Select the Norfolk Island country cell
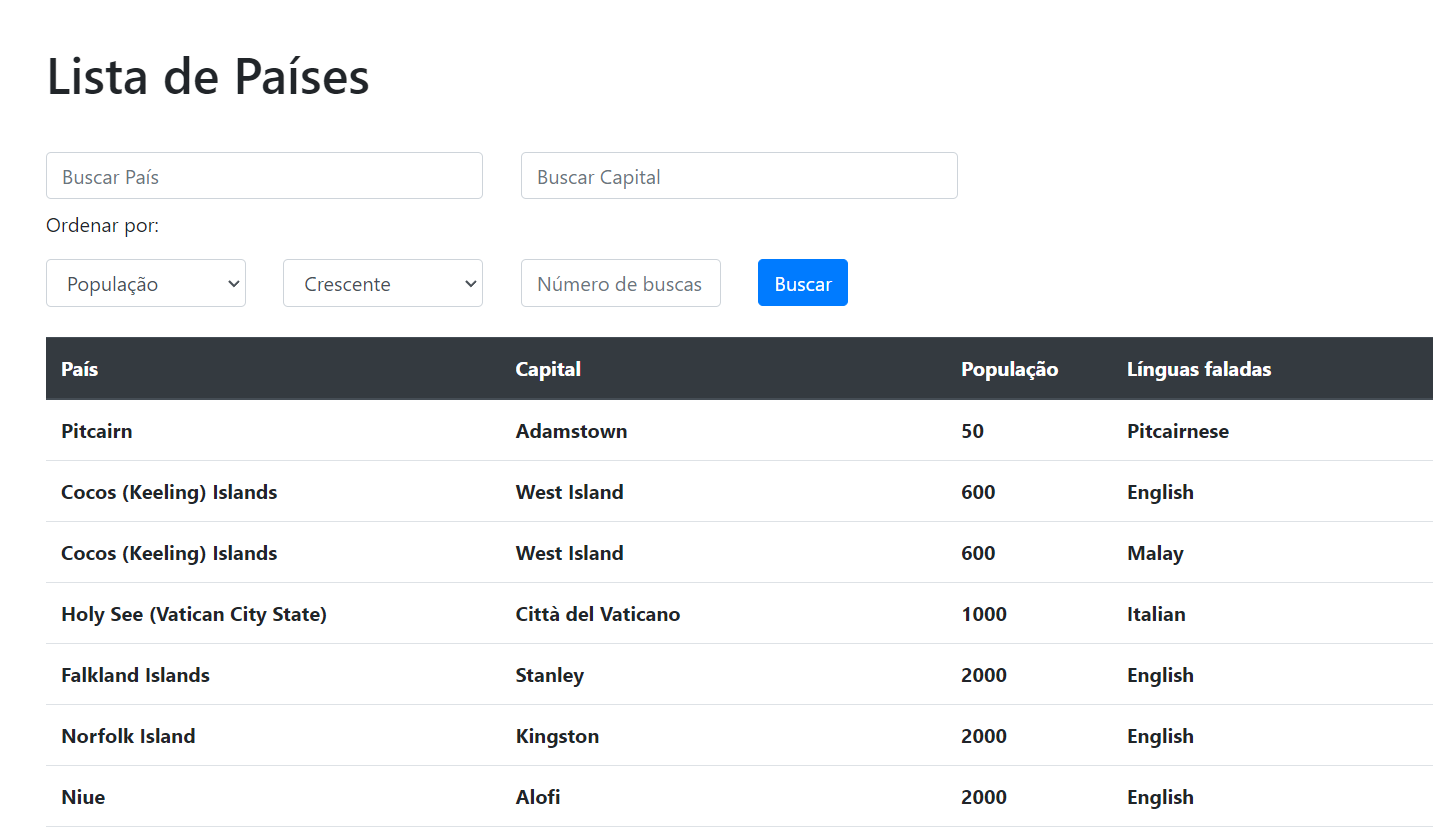This screenshot has width=1443, height=832. pyautogui.click(x=128, y=736)
